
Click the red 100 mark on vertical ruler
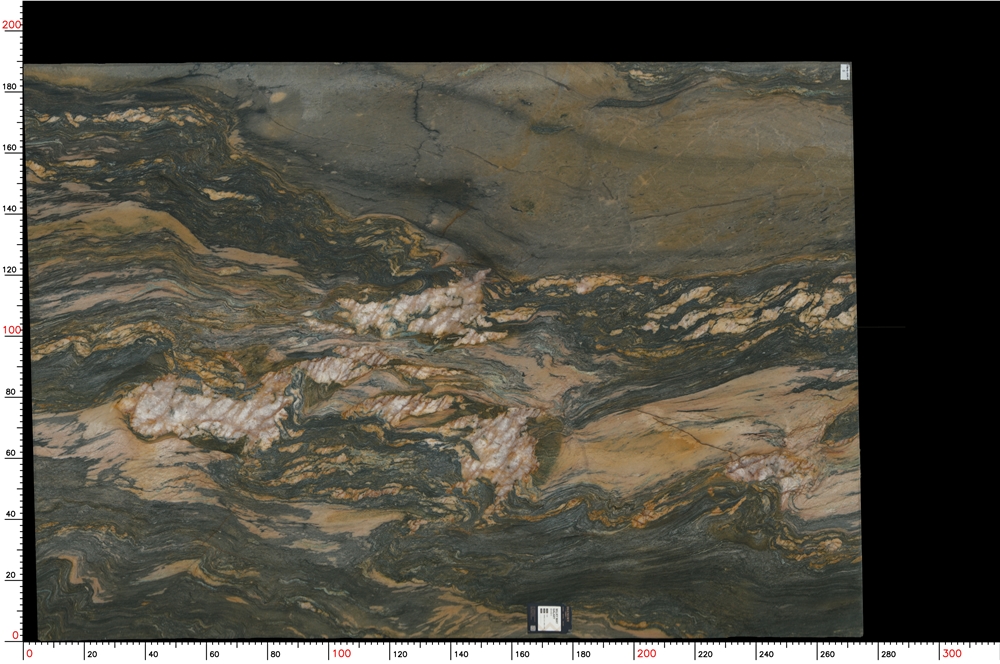pyautogui.click(x=11, y=330)
